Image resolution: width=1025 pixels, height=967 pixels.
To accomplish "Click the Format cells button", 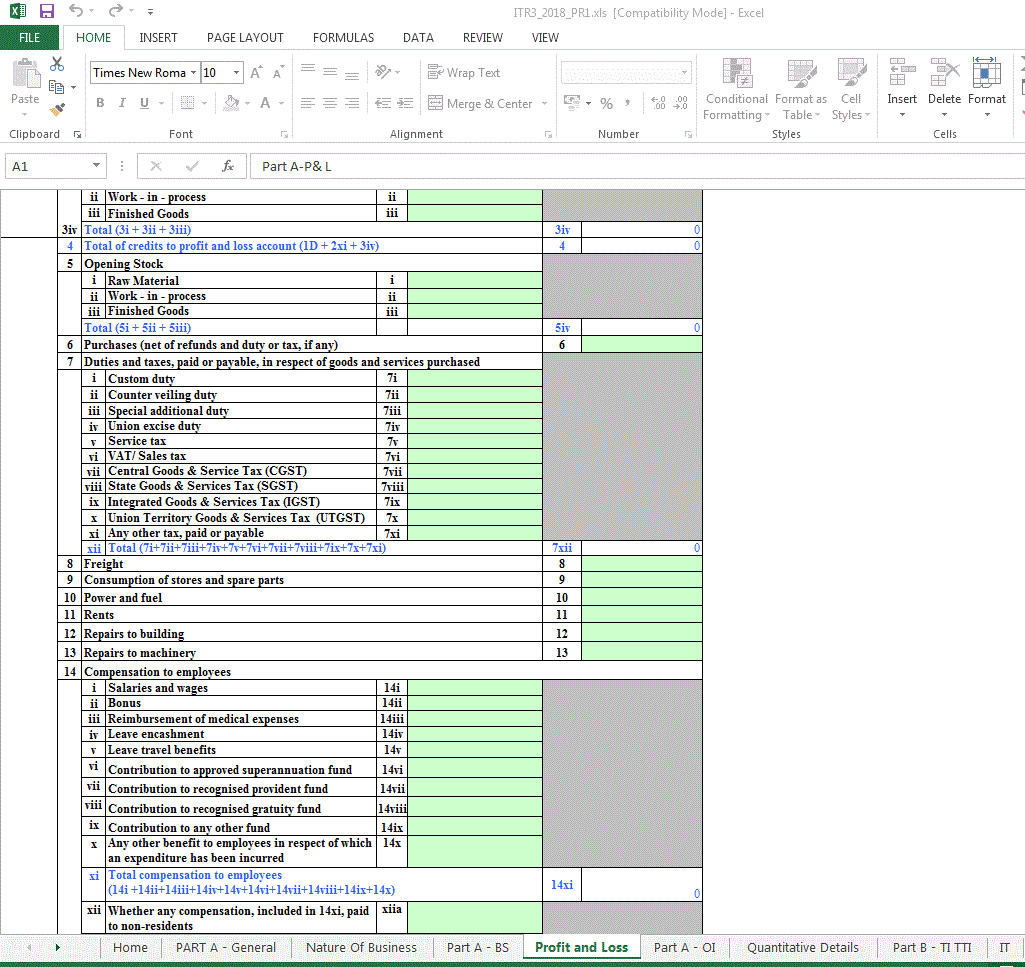I will (986, 88).
